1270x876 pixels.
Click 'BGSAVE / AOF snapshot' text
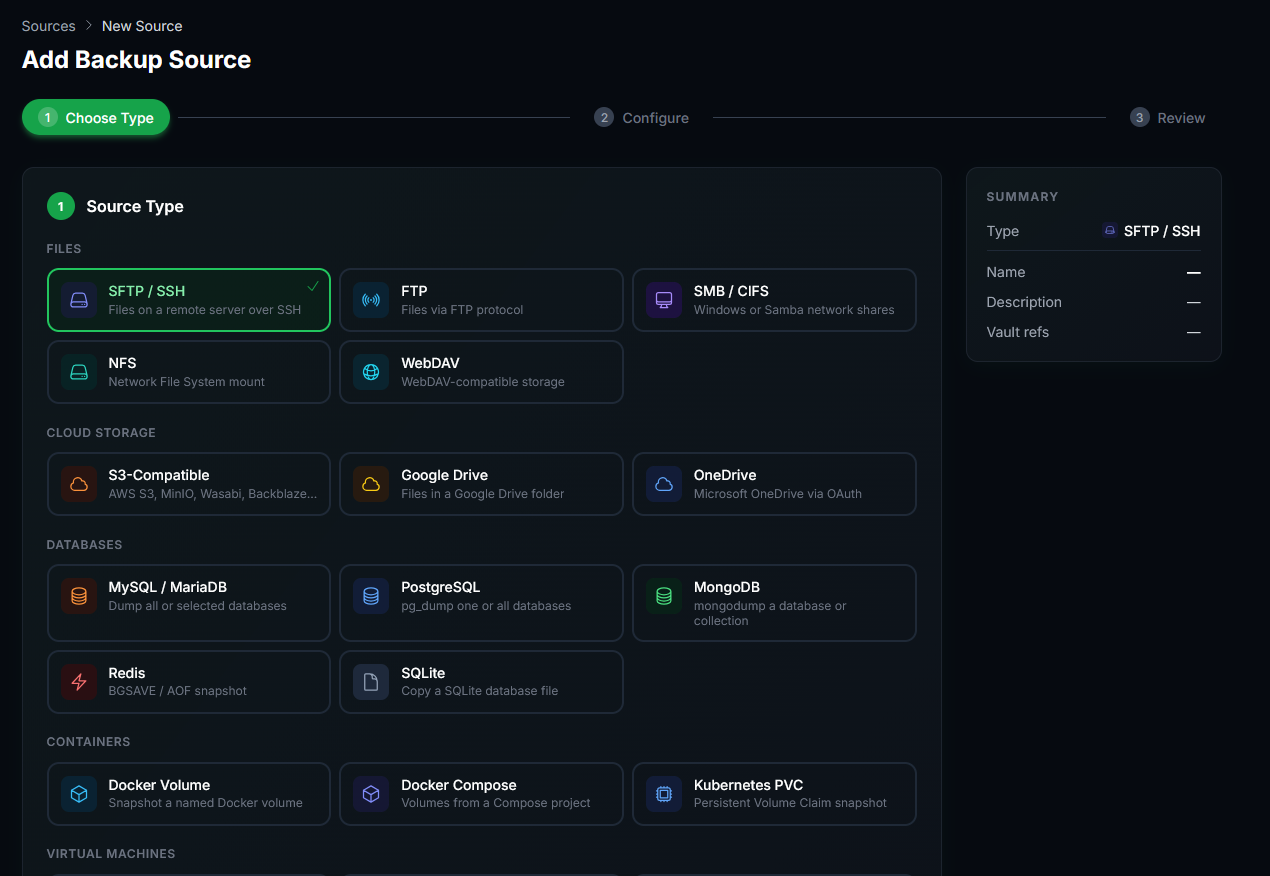177,691
